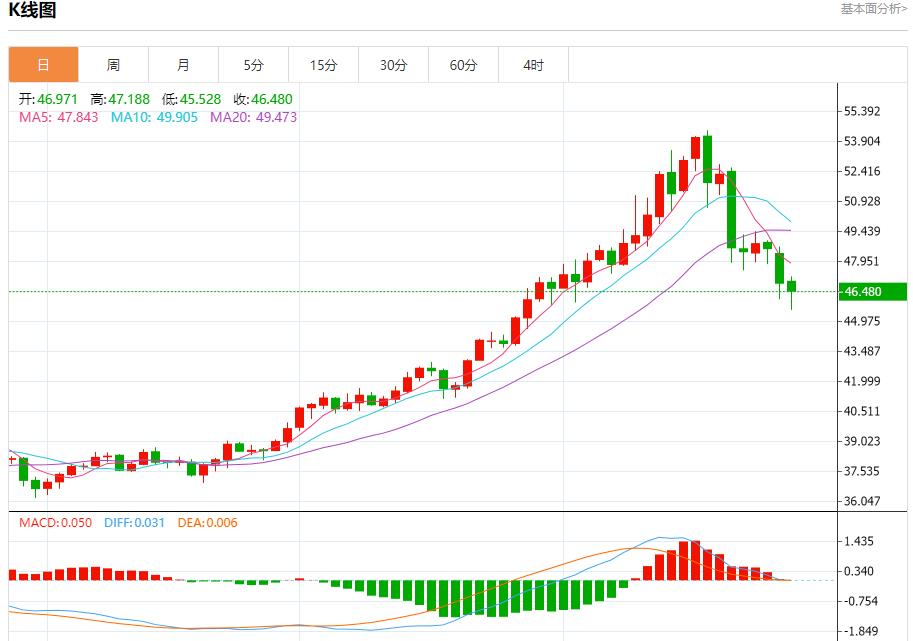The height and width of the screenshot is (641, 913).
Task: Open the 60分 chart view
Action: (463, 63)
